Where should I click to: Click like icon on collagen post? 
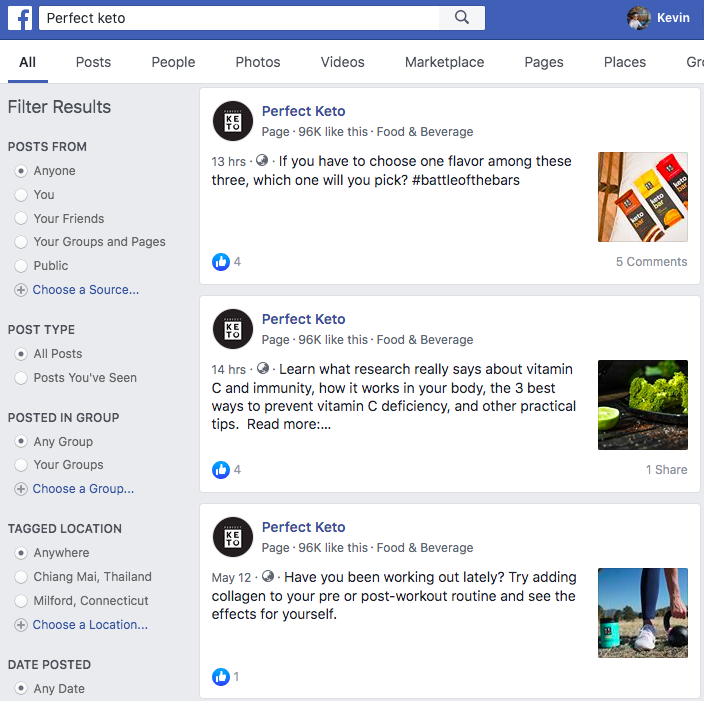coord(220,677)
